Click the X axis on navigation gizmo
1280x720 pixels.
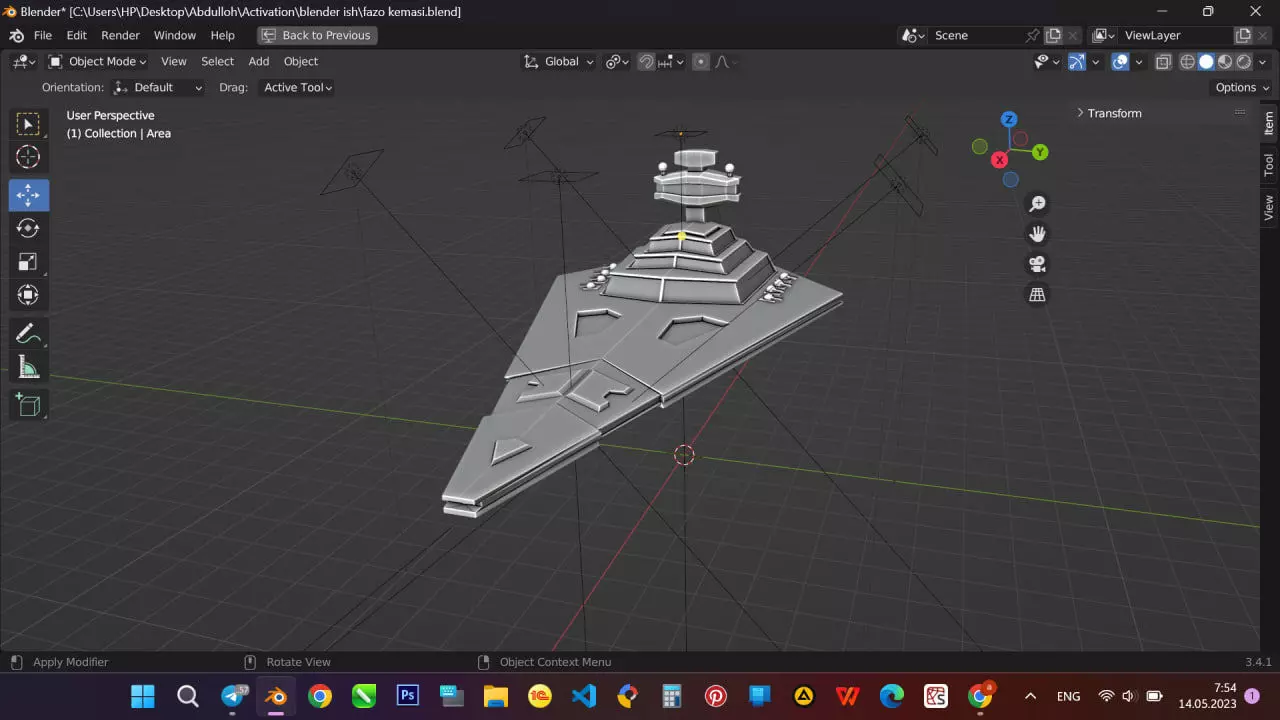click(999, 160)
